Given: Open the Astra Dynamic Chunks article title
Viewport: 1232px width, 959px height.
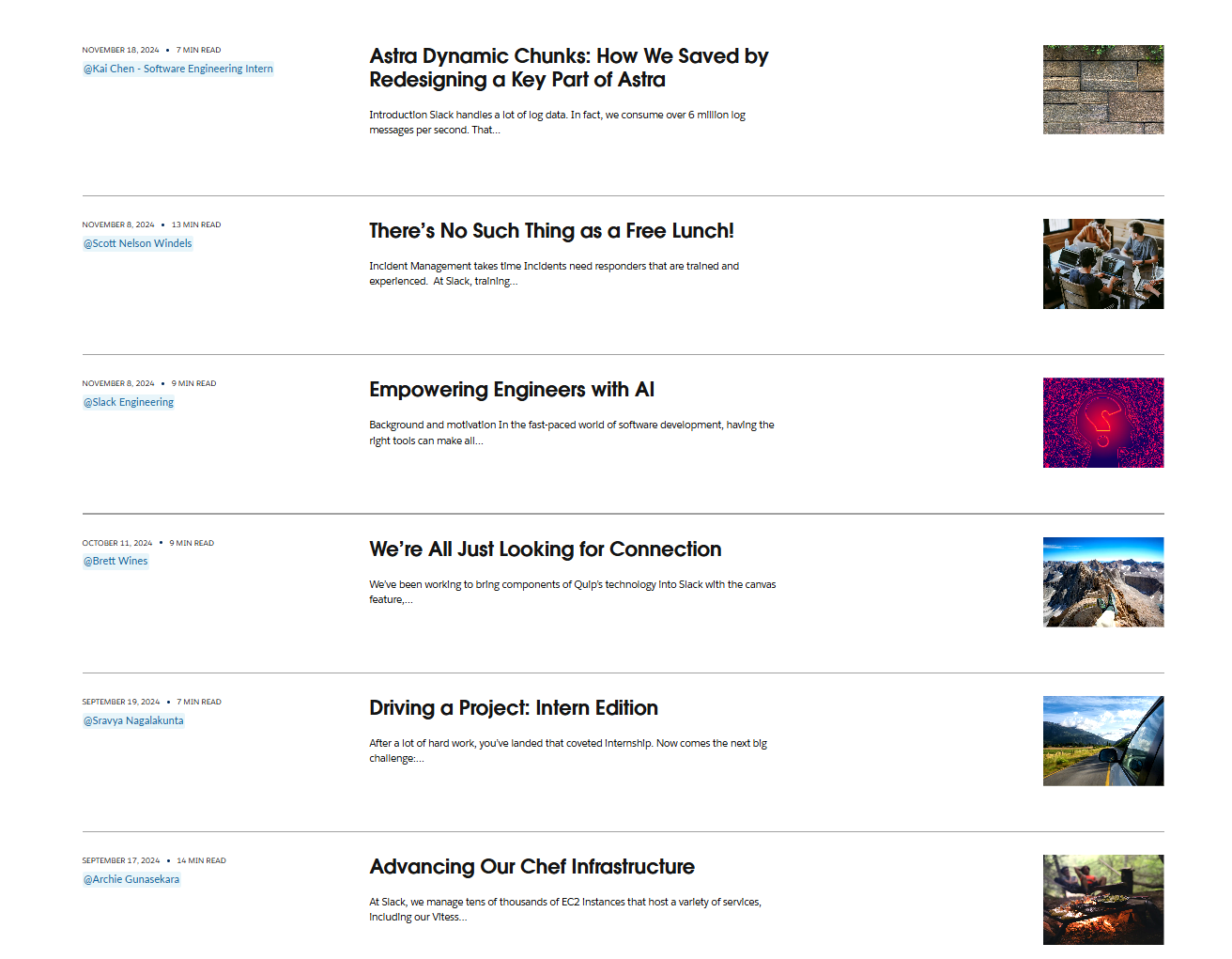Looking at the screenshot, I should pyautogui.click(x=568, y=68).
